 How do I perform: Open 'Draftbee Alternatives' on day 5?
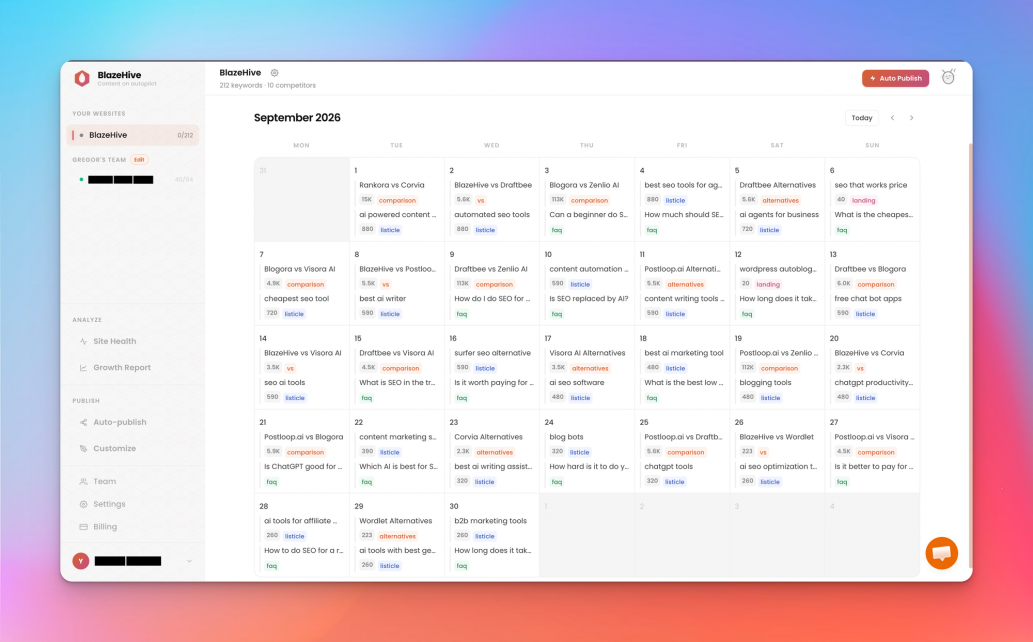(777, 185)
